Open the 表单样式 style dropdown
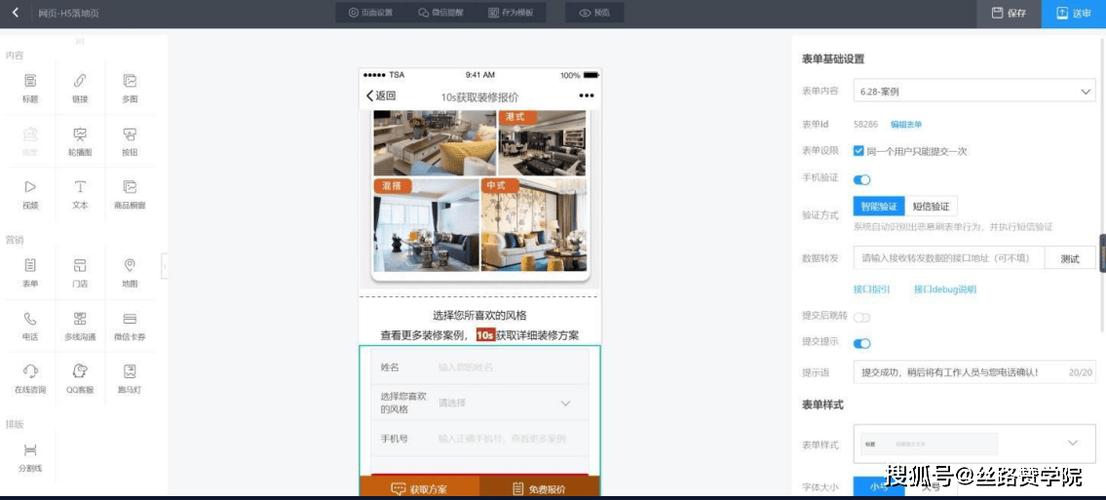Image resolution: width=1106 pixels, height=500 pixels. tap(974, 444)
